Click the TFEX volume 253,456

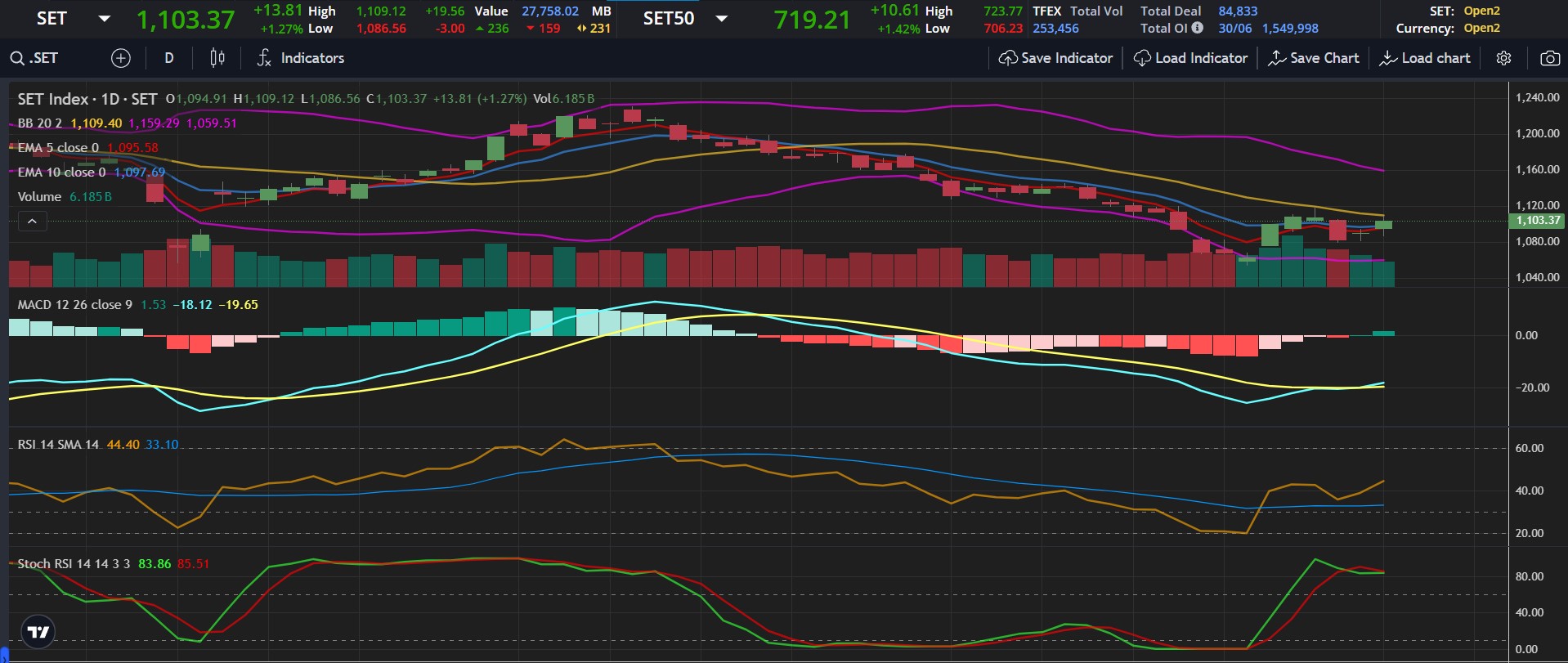(1055, 29)
